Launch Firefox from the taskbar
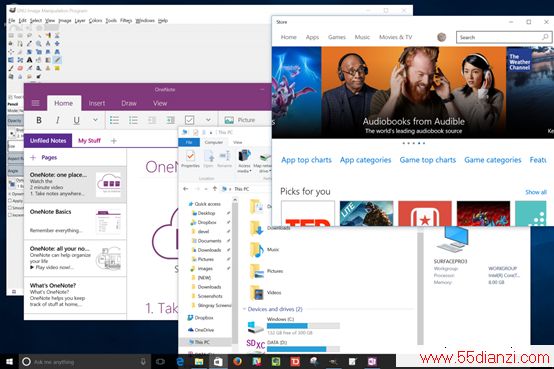554x369 pixels. 237,362
